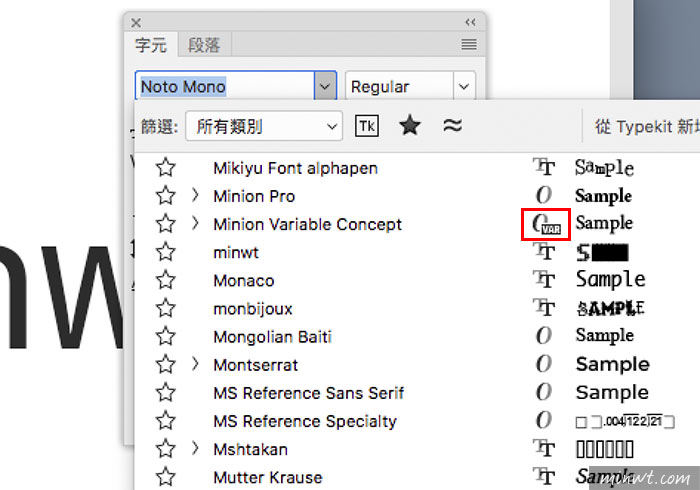700x490 pixels.
Task: Click TrueType icon beside monbijoux
Action: (544, 308)
